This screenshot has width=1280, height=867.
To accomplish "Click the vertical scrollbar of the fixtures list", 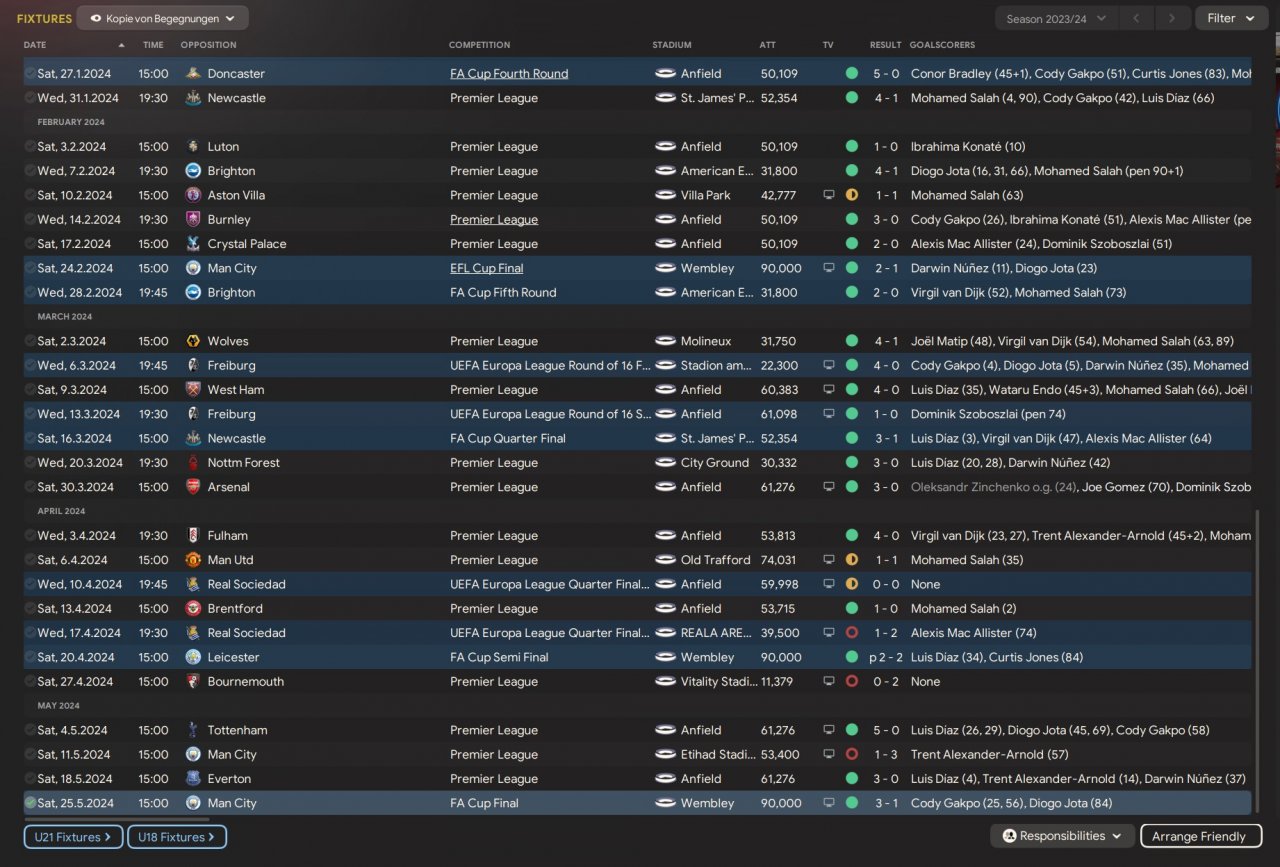I will click(x=1257, y=660).
